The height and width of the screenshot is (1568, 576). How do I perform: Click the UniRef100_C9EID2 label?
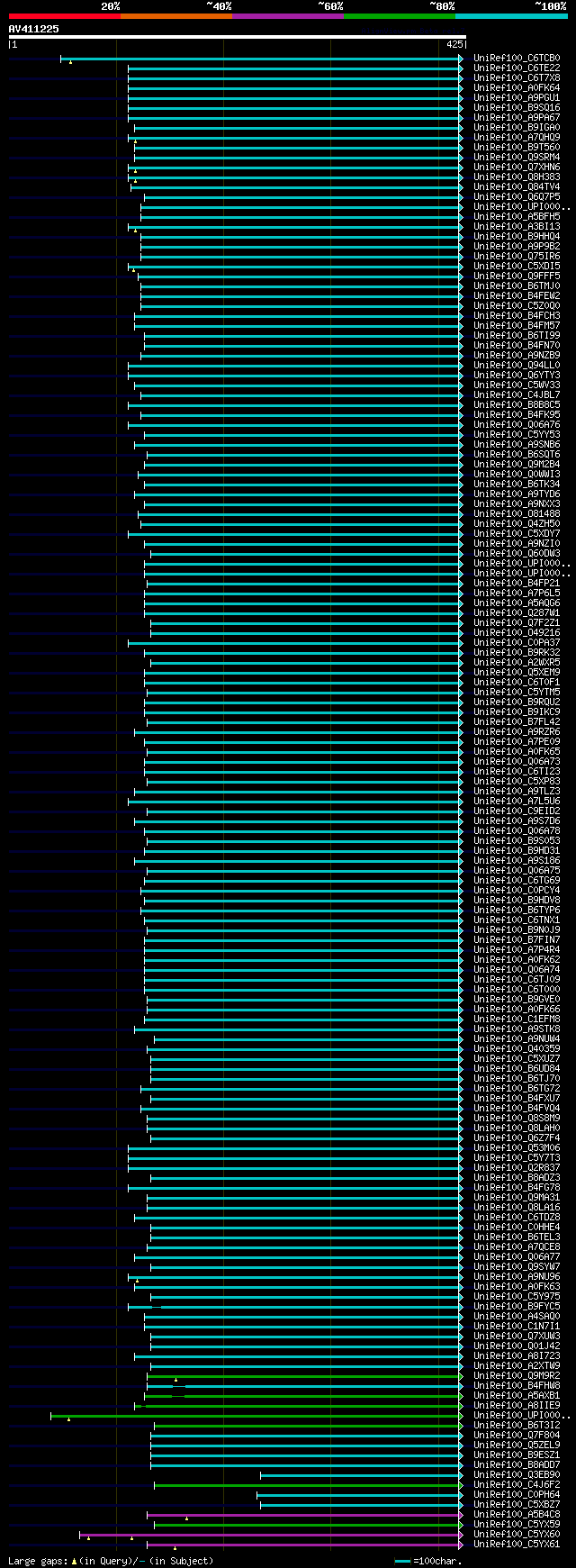517,811
